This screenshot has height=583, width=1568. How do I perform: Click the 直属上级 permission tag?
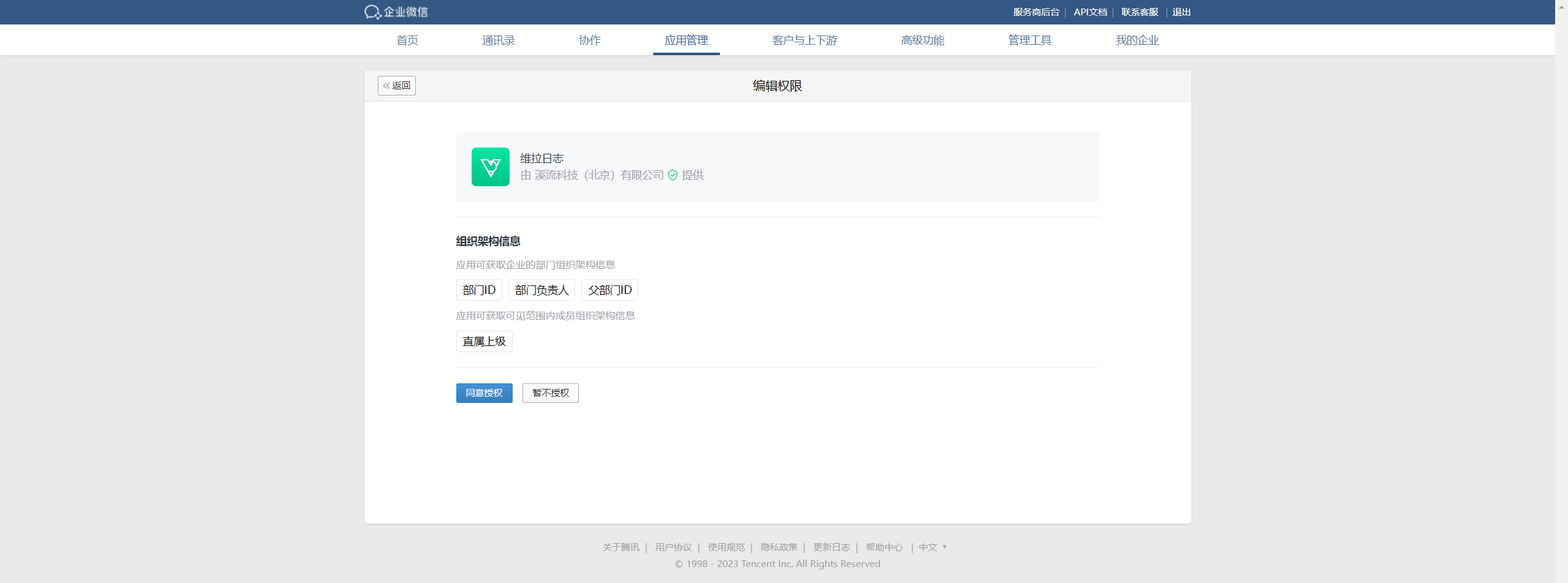click(x=484, y=342)
